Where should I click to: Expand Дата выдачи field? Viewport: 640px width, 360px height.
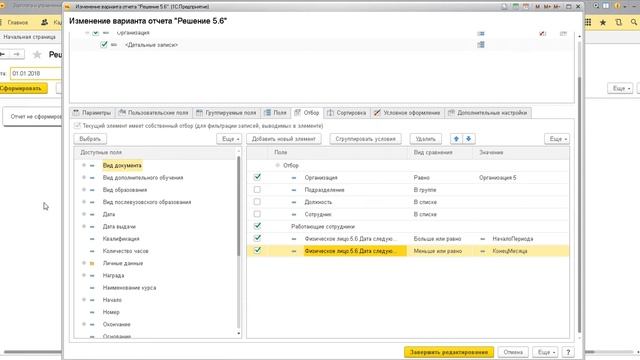point(84,227)
